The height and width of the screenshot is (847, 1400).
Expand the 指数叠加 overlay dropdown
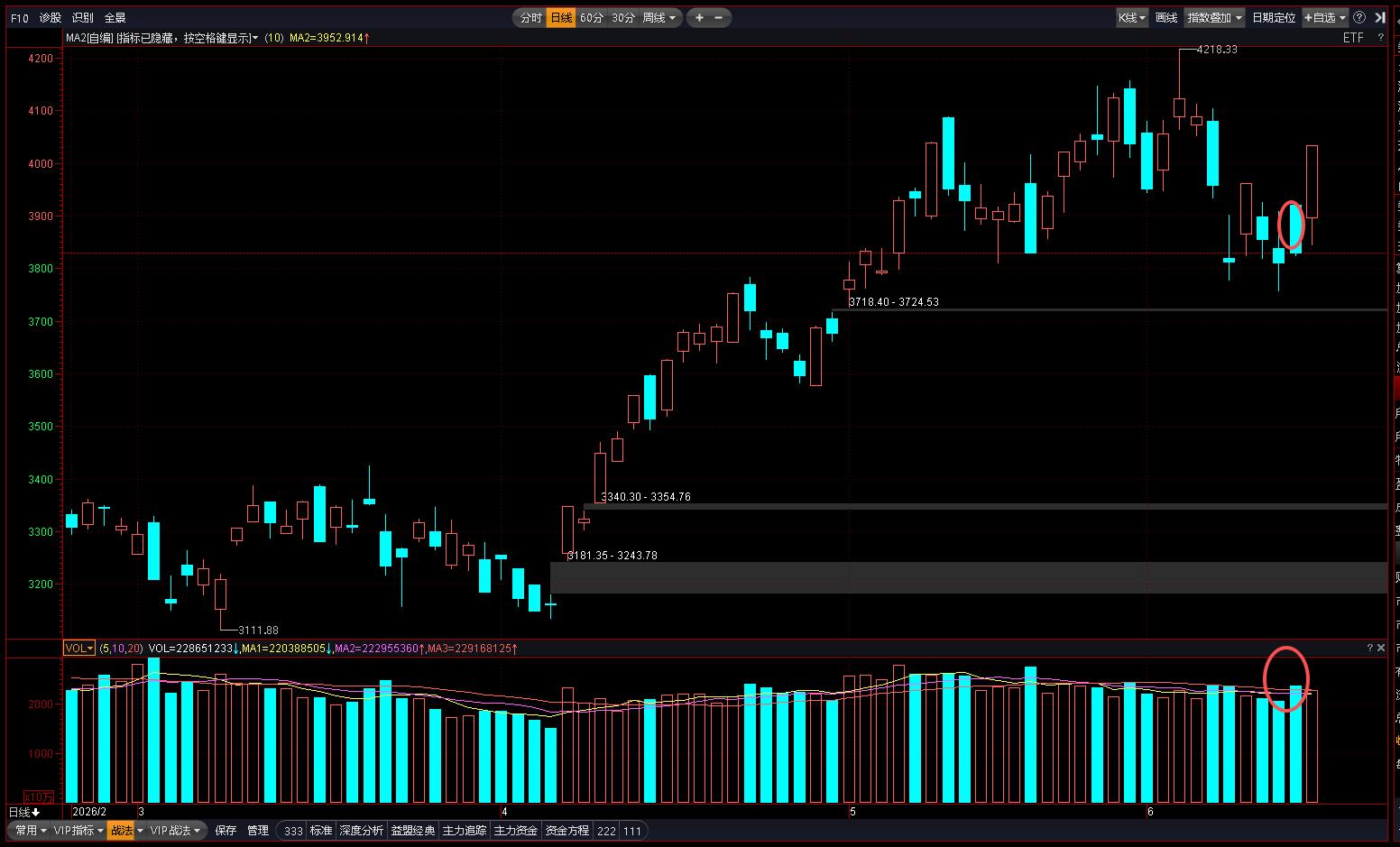tap(1214, 18)
